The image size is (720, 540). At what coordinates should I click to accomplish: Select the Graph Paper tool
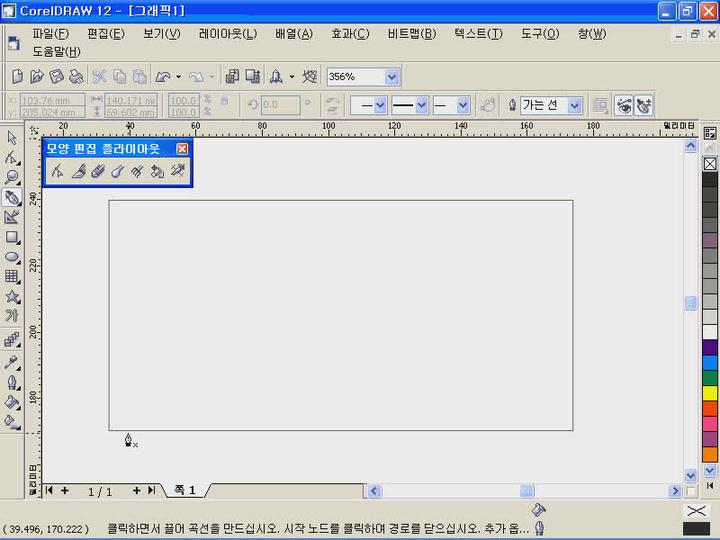pyautogui.click(x=12, y=276)
